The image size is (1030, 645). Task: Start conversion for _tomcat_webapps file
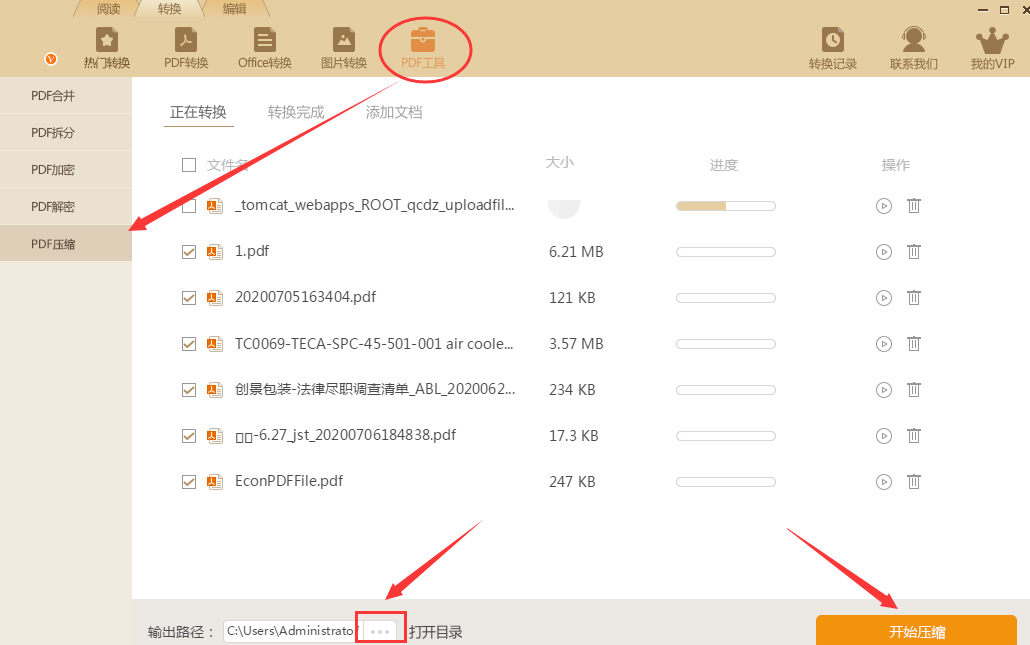click(884, 206)
